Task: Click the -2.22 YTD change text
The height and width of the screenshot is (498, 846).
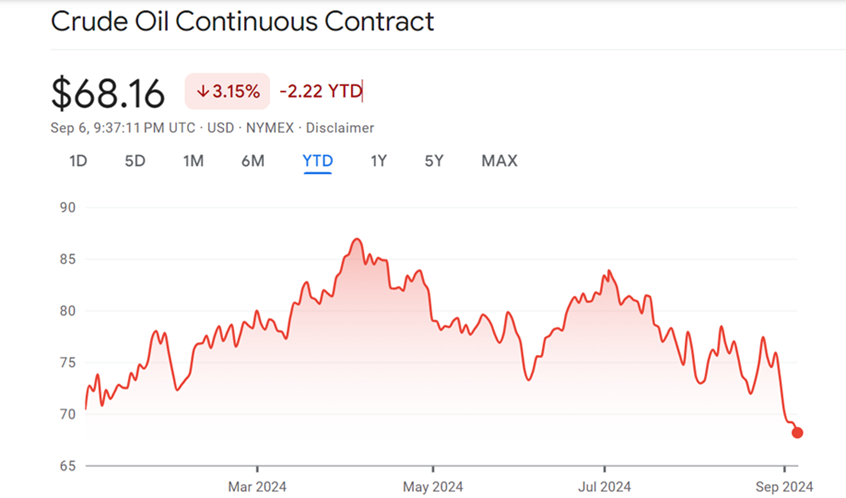Action: 321,92
